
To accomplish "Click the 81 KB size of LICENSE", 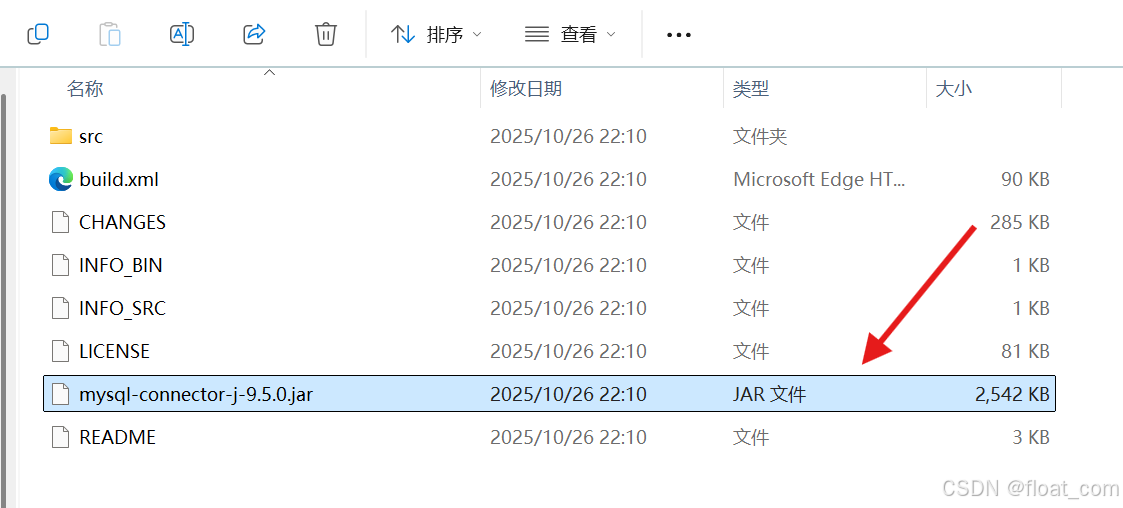I will (1026, 351).
